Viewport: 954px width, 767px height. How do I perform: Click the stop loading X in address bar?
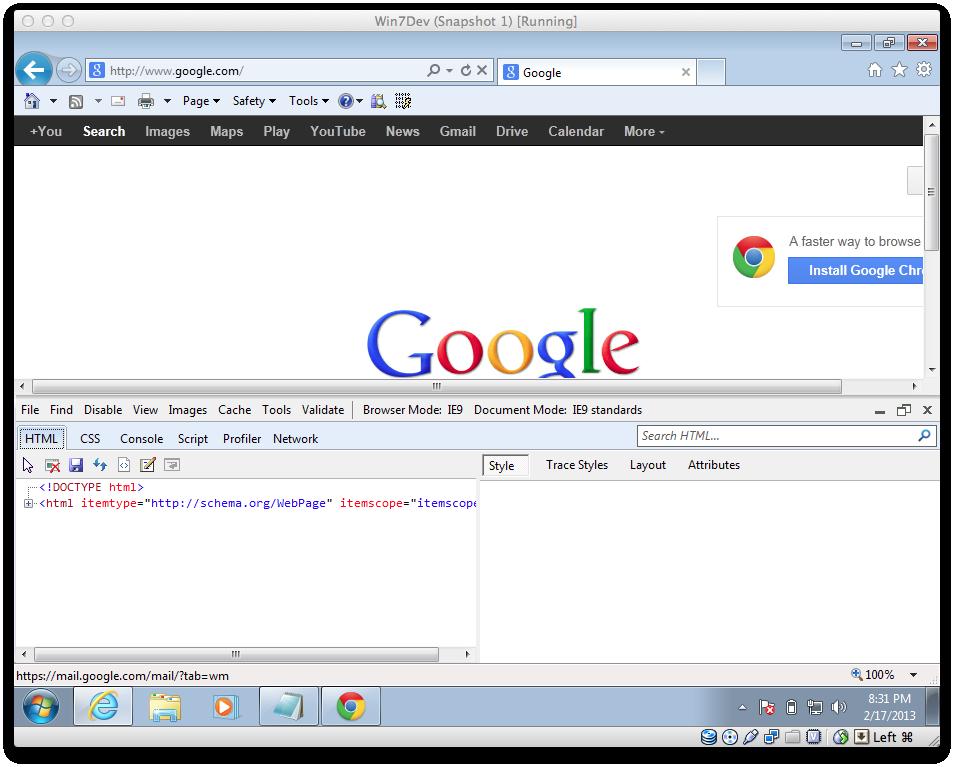tap(481, 70)
